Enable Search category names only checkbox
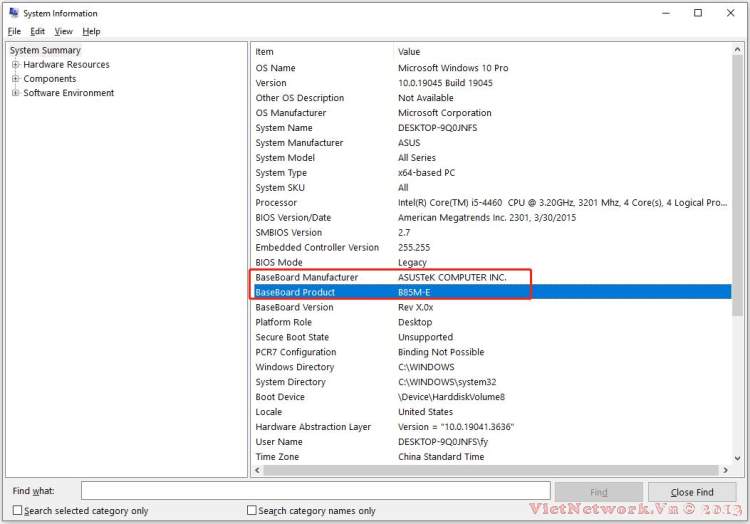The height and width of the screenshot is (524, 750). coord(252,511)
